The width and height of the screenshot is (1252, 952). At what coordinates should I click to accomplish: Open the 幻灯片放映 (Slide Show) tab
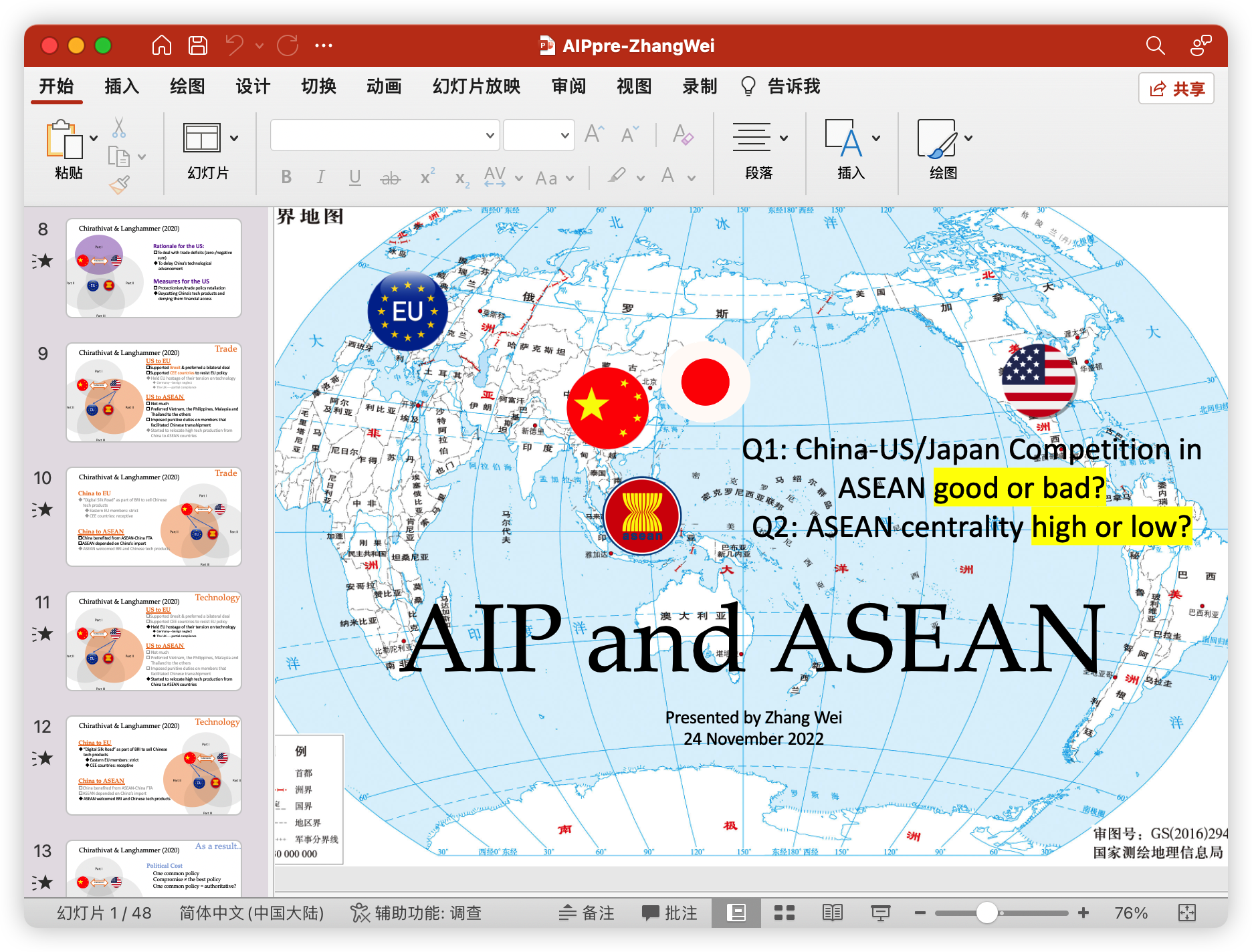click(x=476, y=86)
